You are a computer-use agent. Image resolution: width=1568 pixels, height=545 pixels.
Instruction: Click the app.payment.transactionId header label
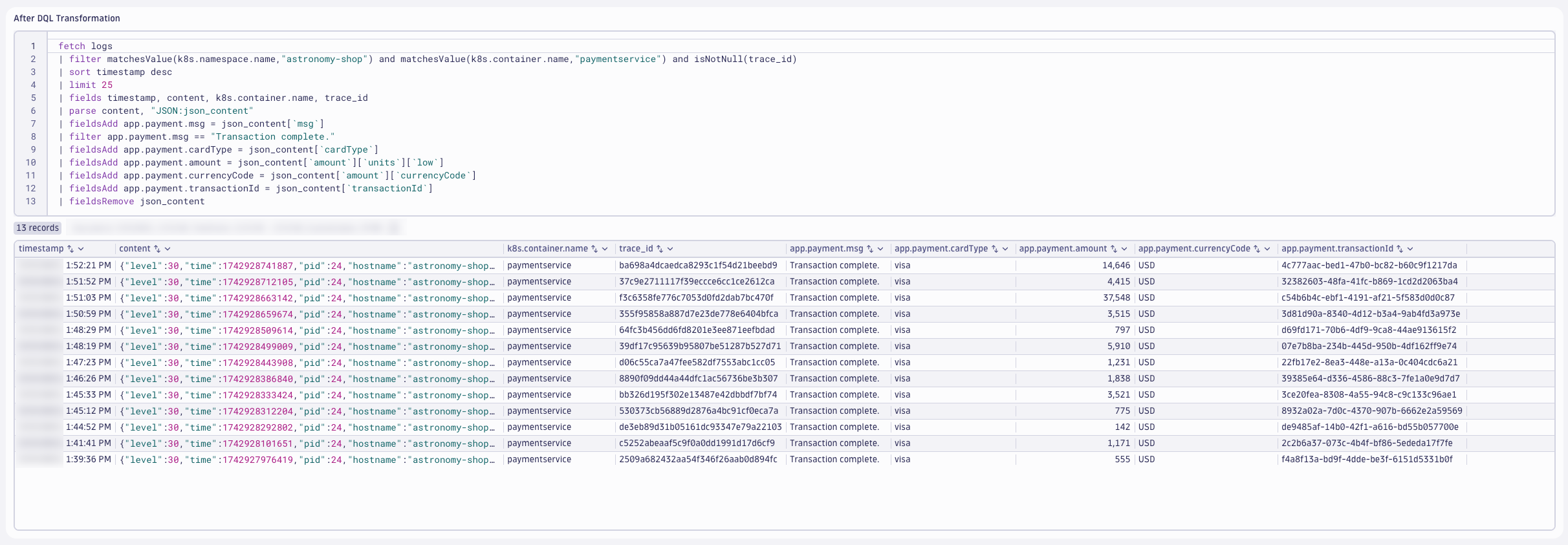tap(1337, 249)
